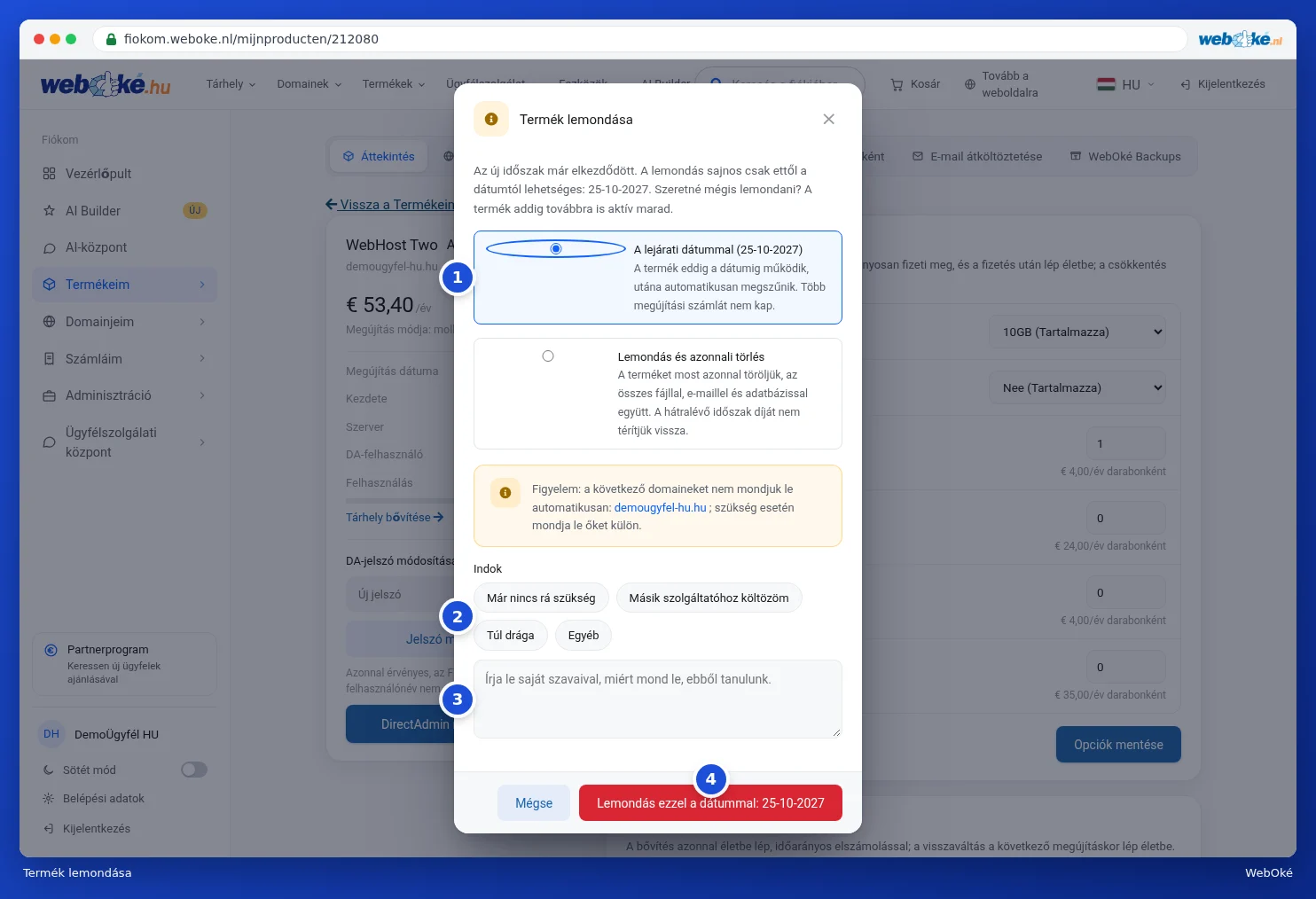Screen dimensions: 1316x899
Task: Switch to the WebOké Backups tab
Action: pos(1125,156)
